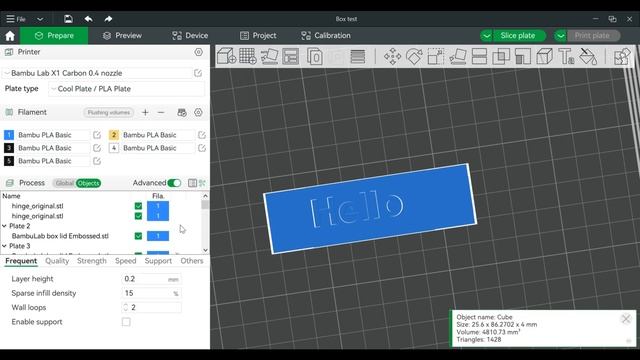Open the Strength settings tab
The width and height of the screenshot is (640, 360).
(91, 261)
